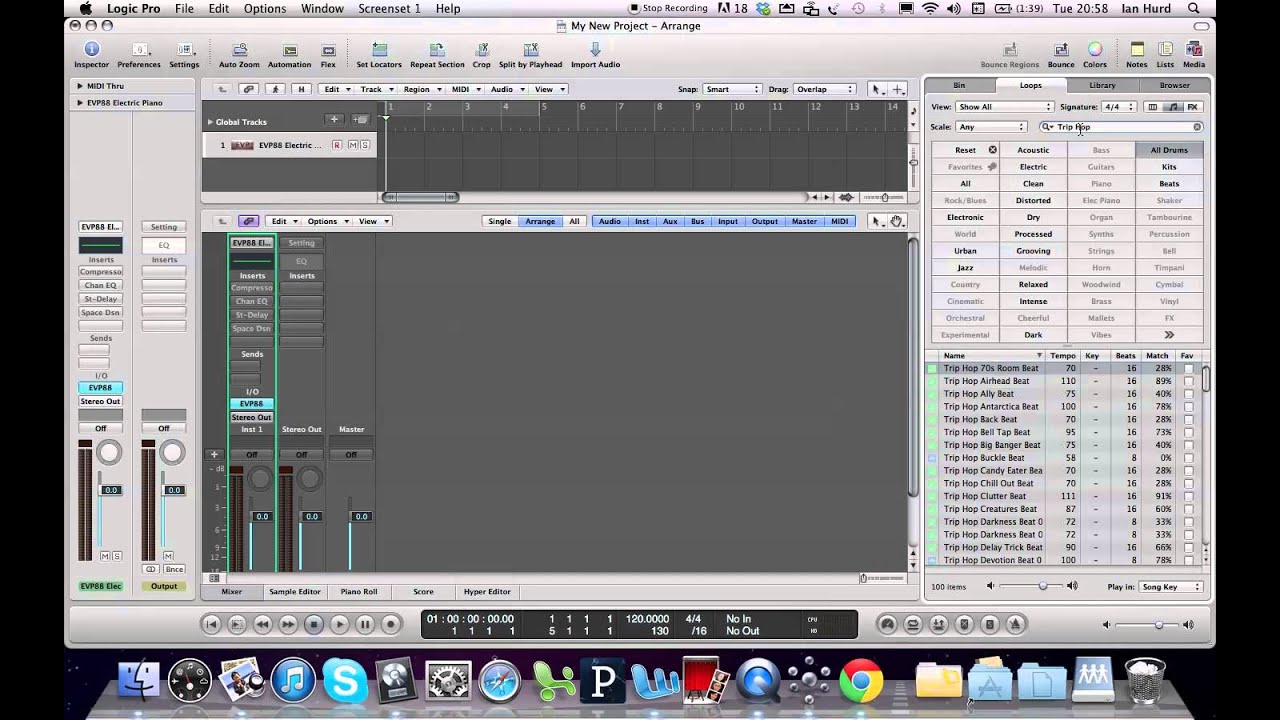This screenshot has height=720, width=1280.
Task: Tick Fav checkbox for Trip Hop Airhead Beat
Action: pyautogui.click(x=1188, y=381)
